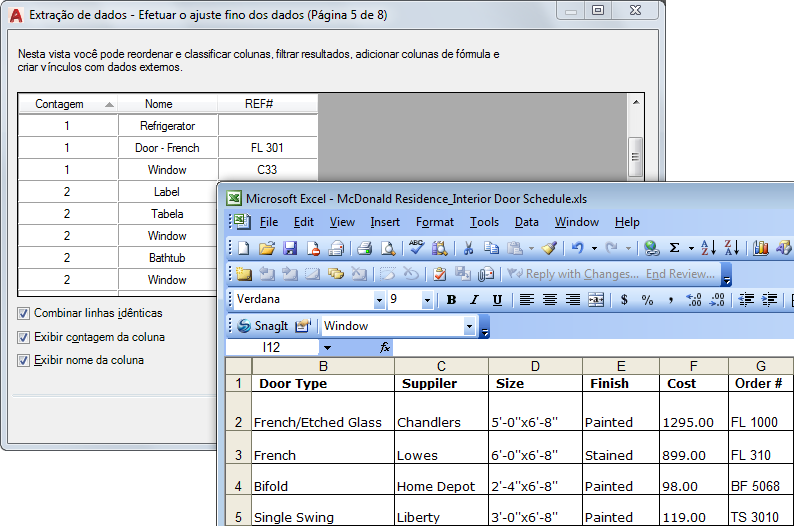Click the REF# column header
Viewport: 794px width, 526px height.
click(x=268, y=104)
